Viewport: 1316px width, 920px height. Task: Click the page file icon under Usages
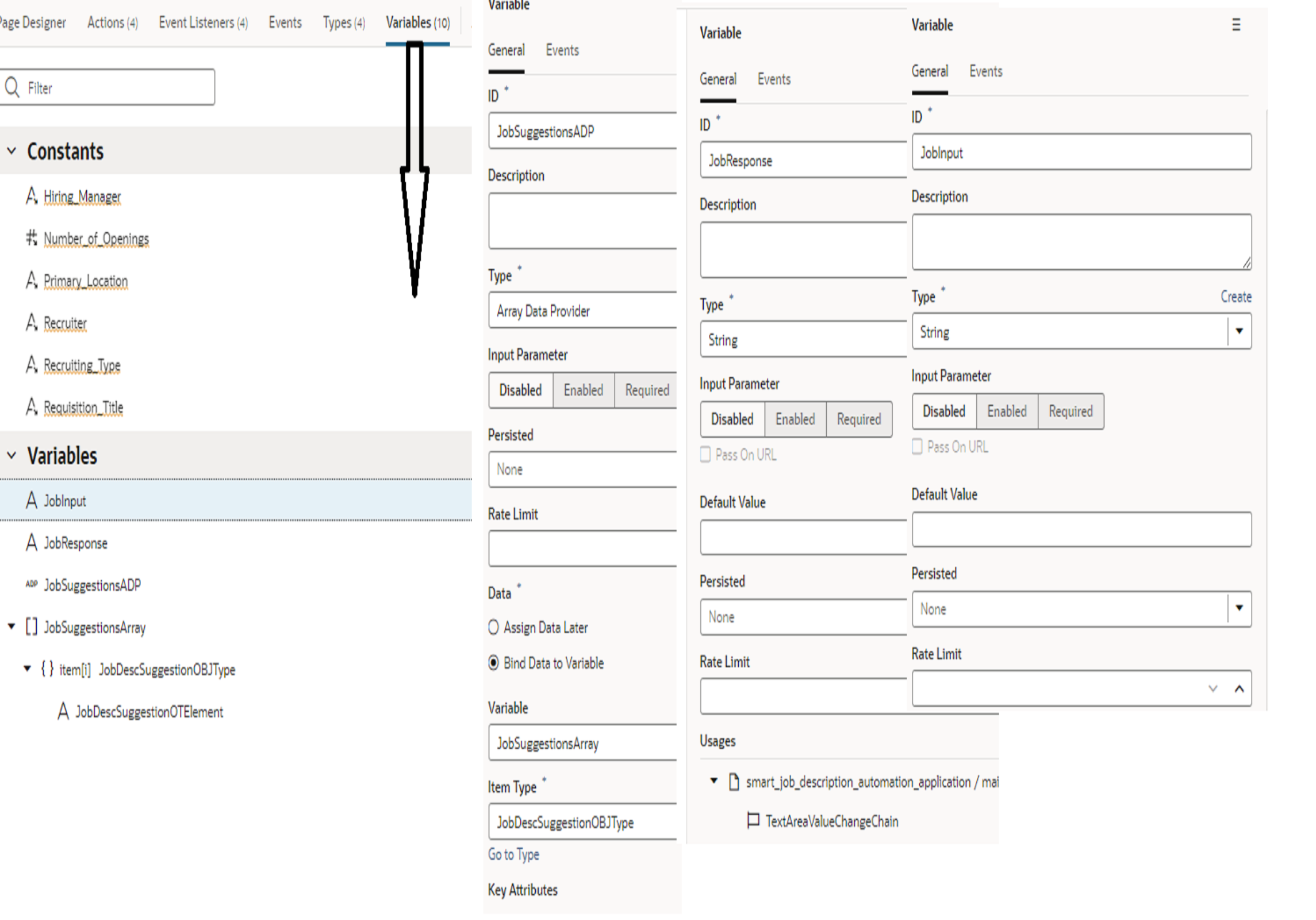734,782
